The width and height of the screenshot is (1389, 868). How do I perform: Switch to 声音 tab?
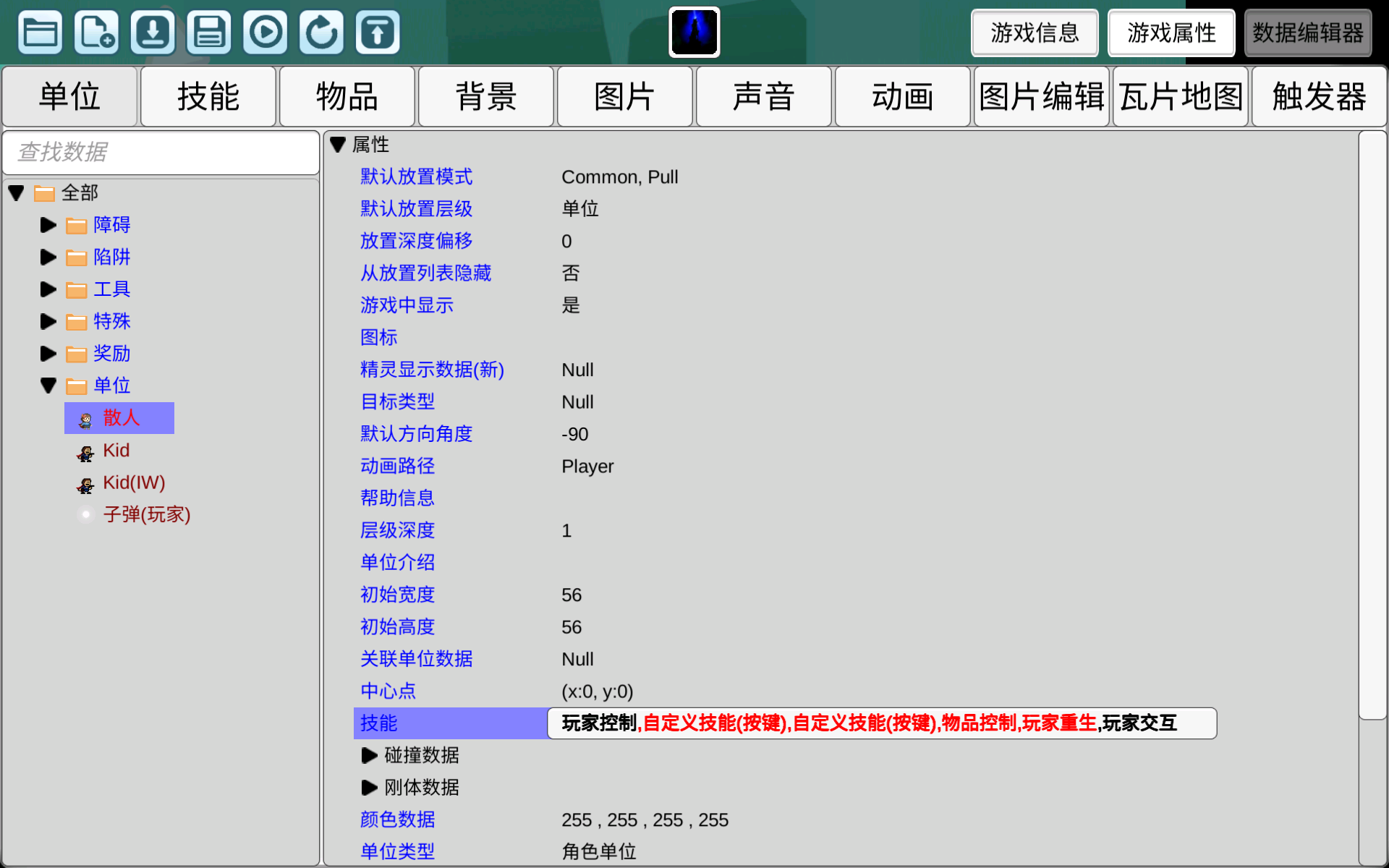(764, 96)
